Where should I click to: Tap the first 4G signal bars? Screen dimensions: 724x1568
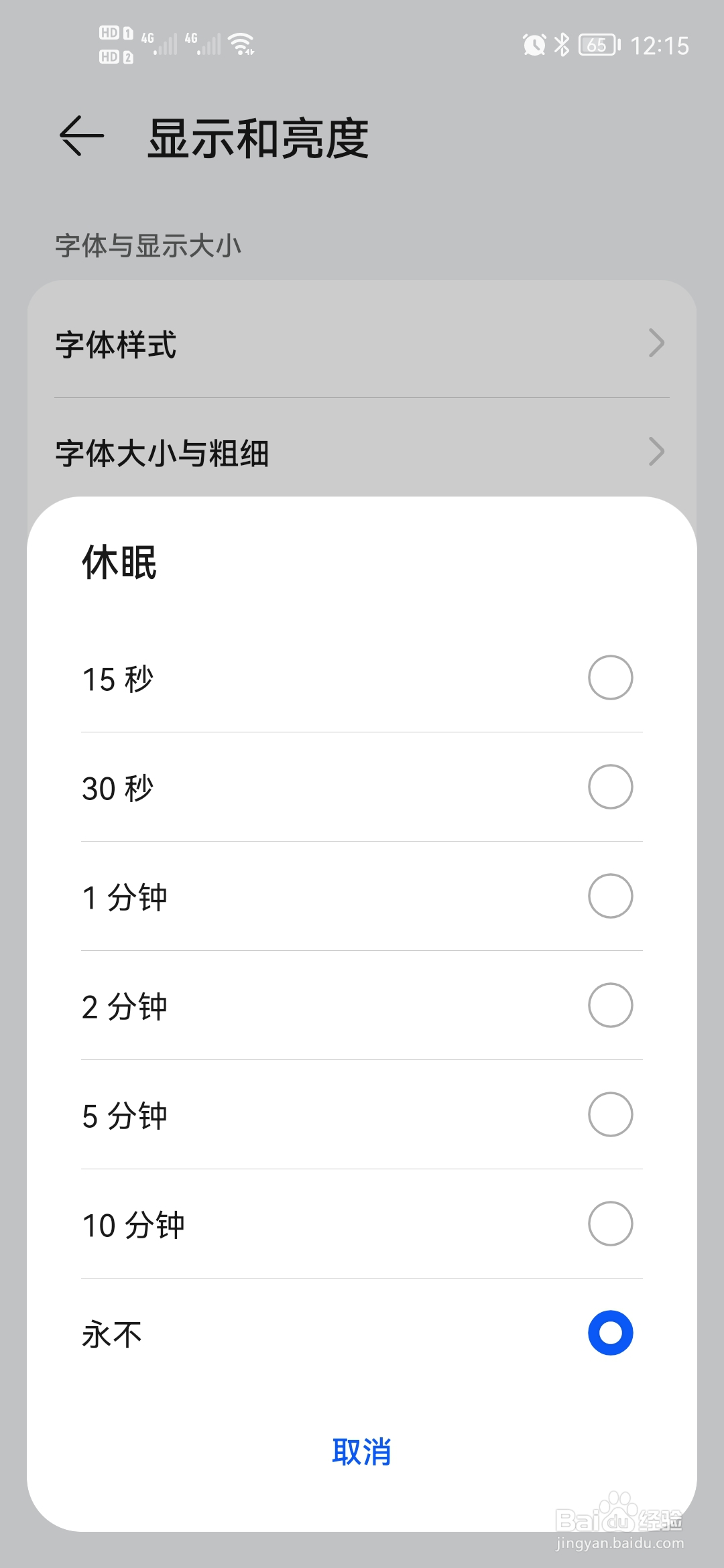160,44
